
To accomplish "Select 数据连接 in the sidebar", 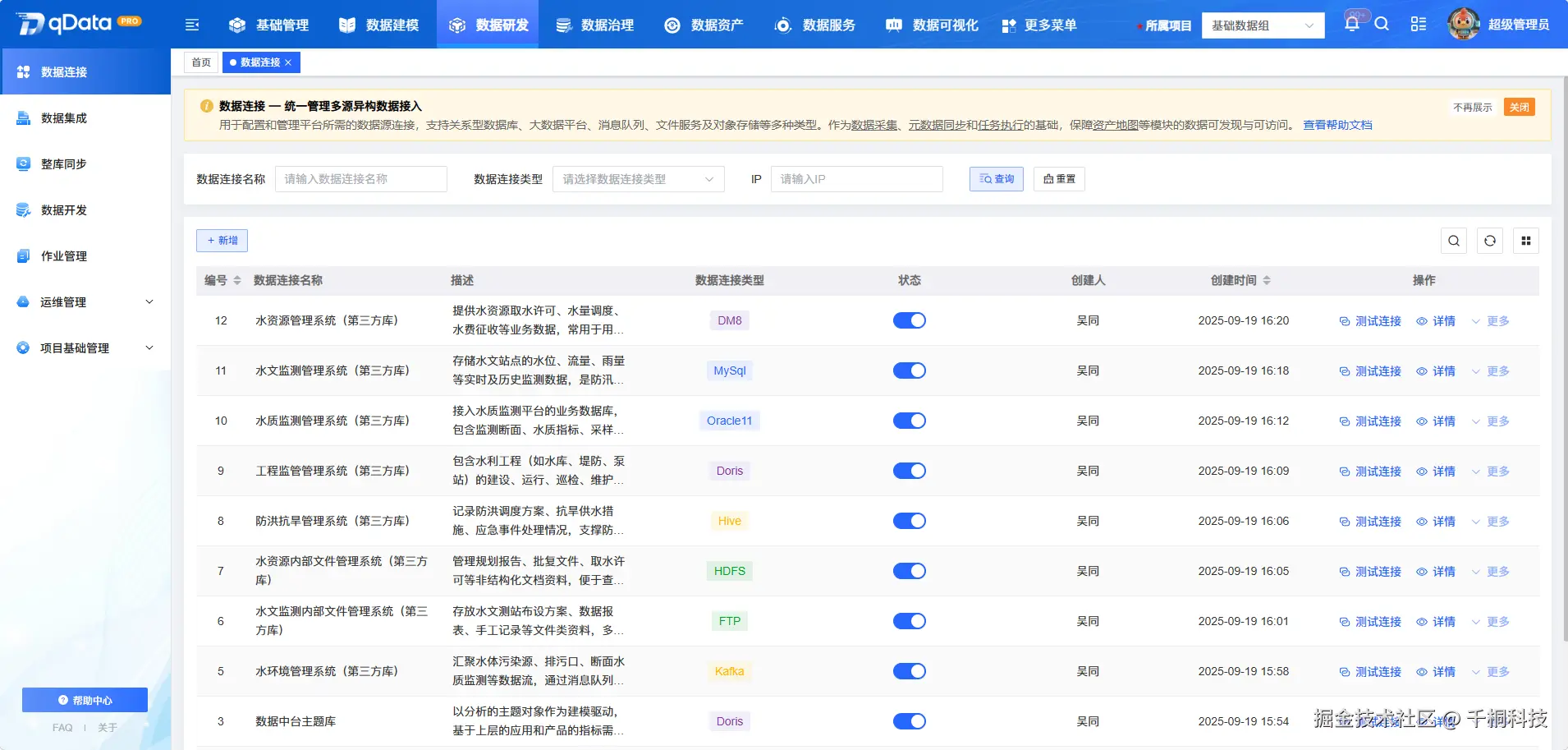I will point(85,72).
